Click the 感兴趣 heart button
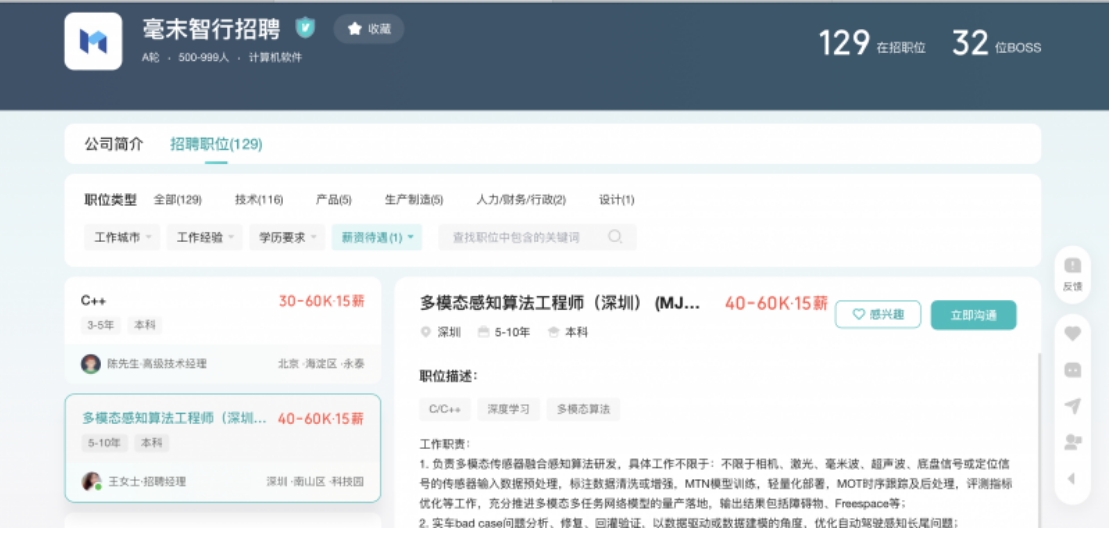The width and height of the screenshot is (1110, 535). click(878, 315)
